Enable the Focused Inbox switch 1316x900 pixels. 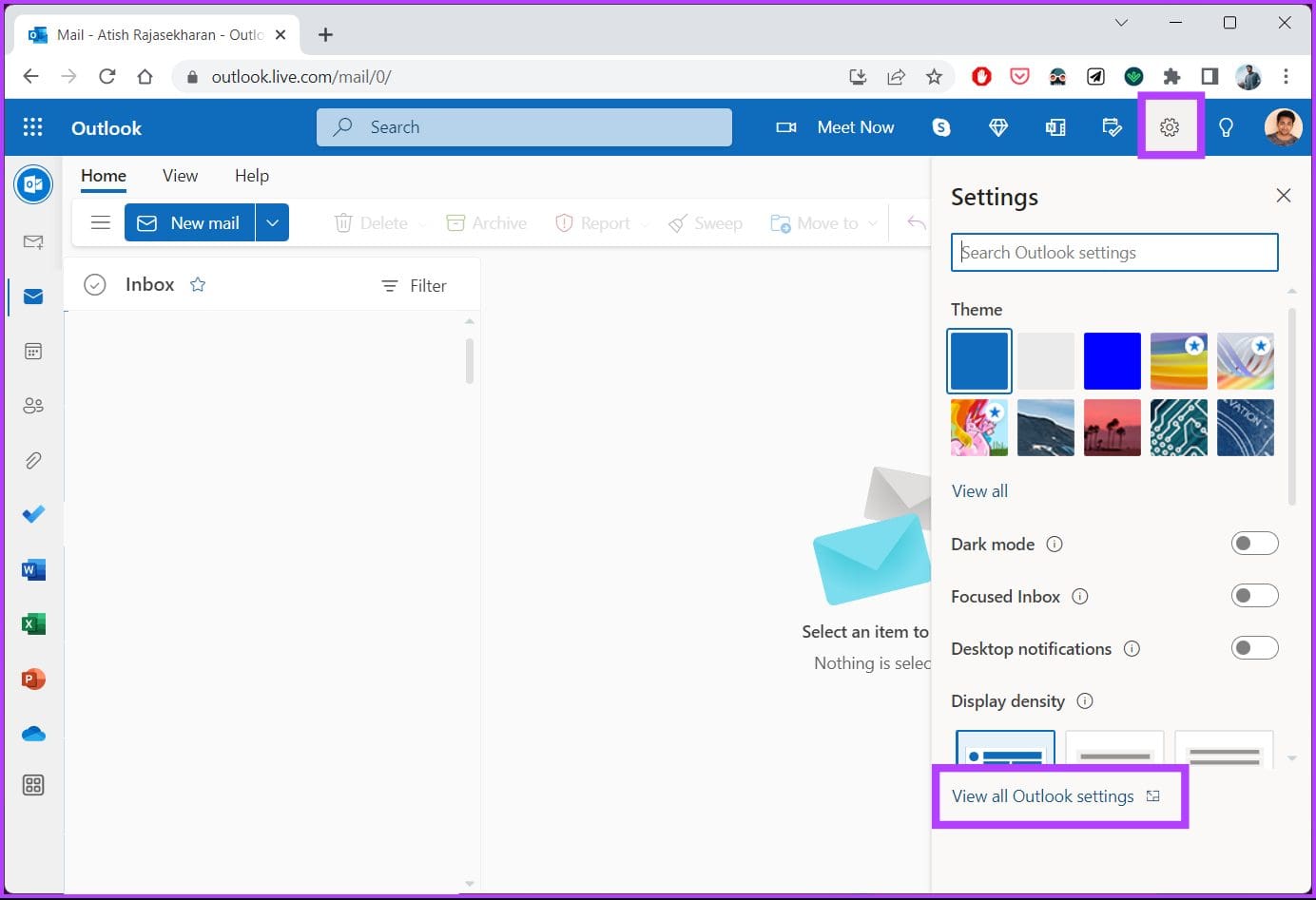1254,596
